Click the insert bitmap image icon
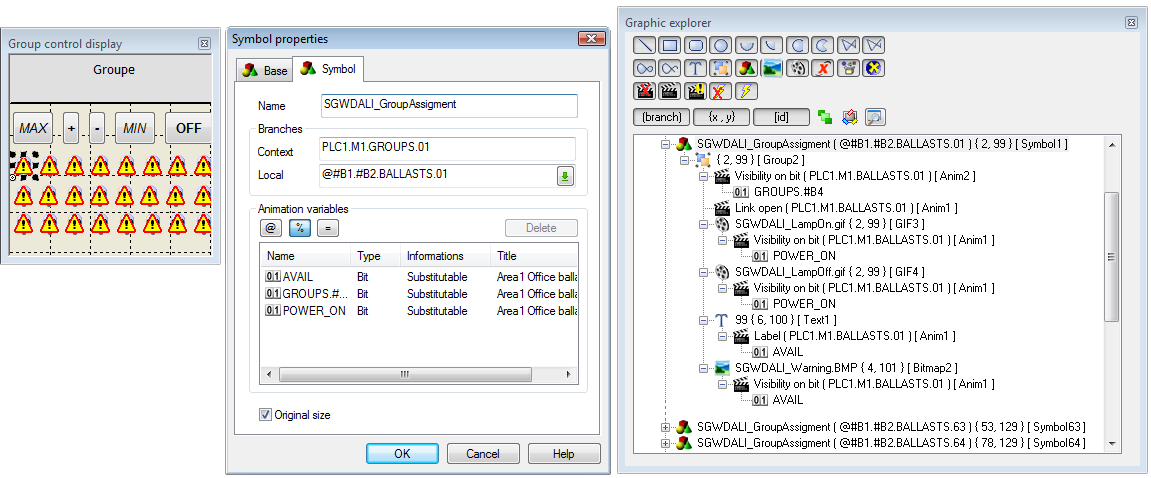1151x478 pixels. [771, 68]
